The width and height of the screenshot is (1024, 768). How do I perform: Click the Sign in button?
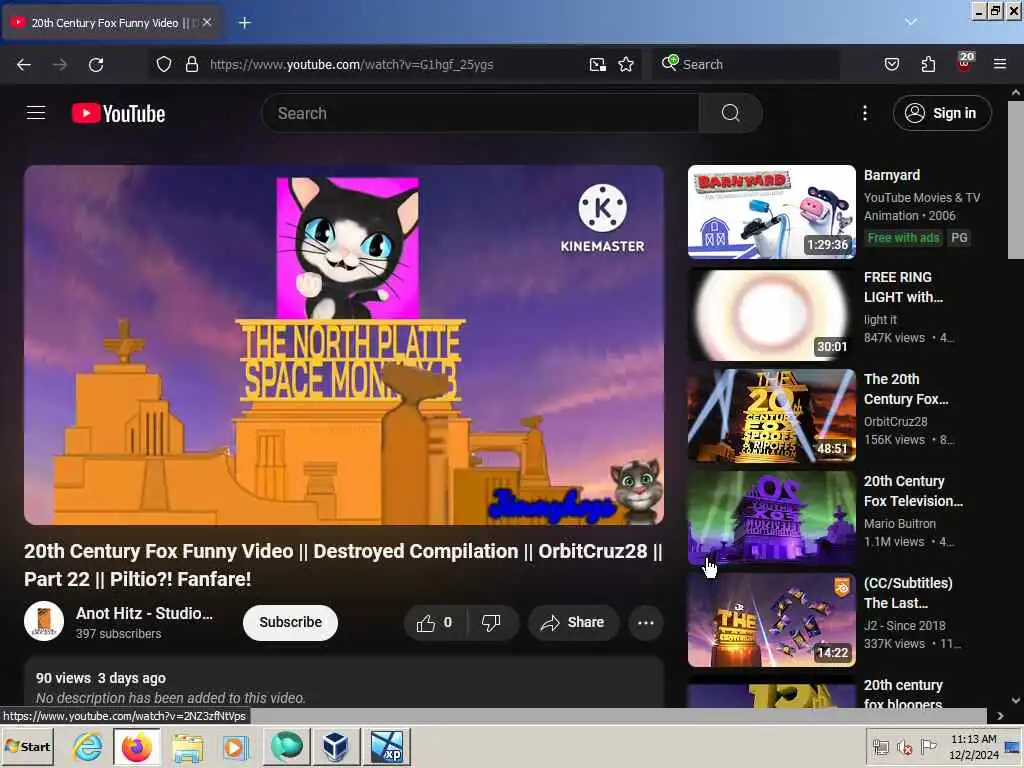tap(942, 113)
